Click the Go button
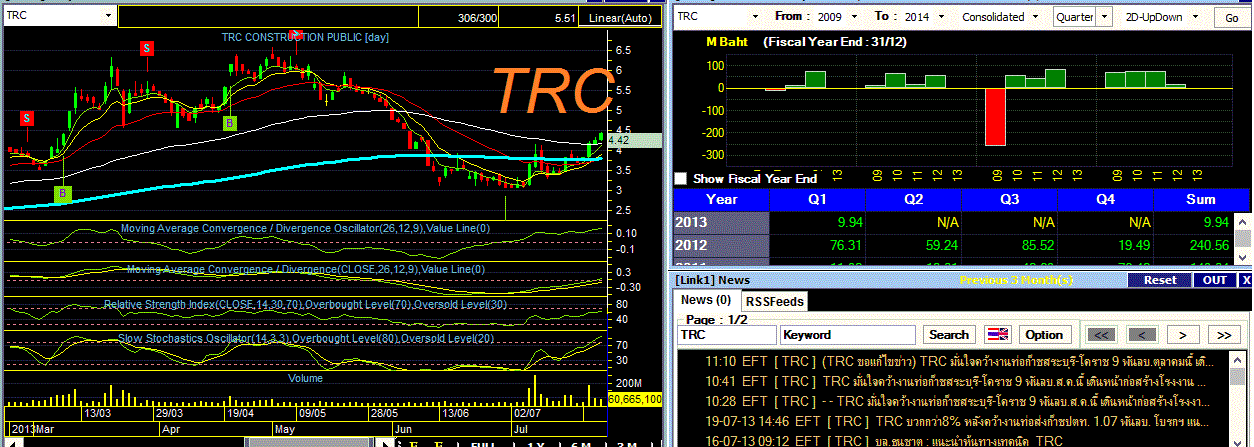This screenshot has width=1254, height=447. [x=1230, y=17]
